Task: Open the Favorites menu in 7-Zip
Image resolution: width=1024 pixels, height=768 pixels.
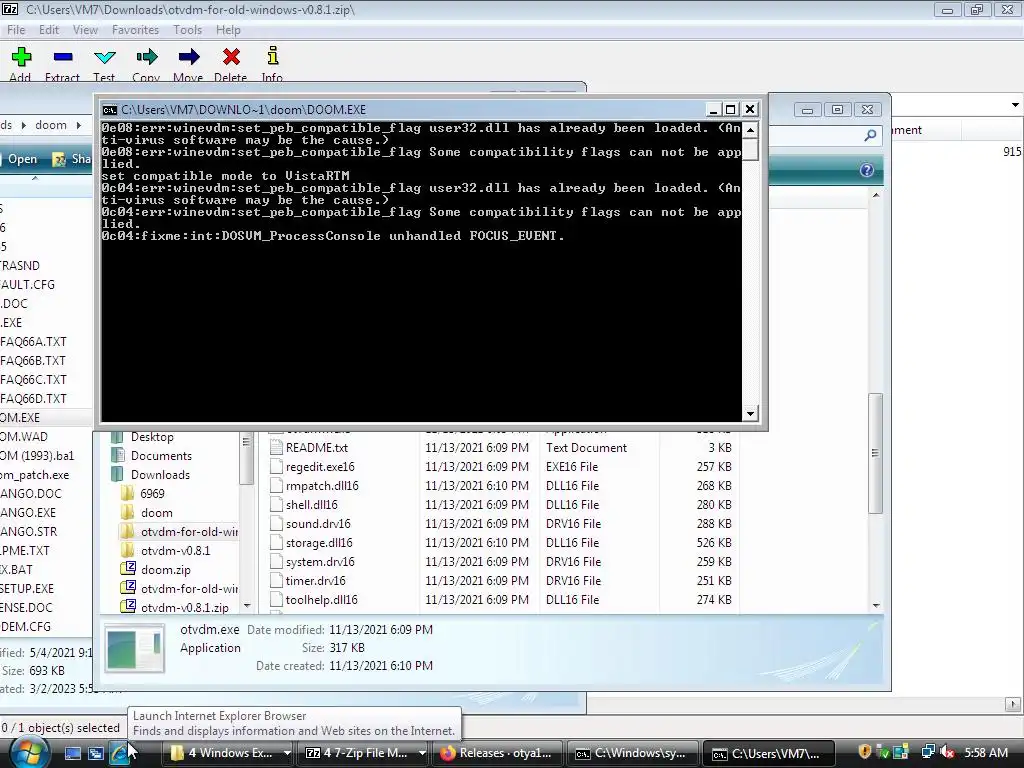Action: click(135, 30)
